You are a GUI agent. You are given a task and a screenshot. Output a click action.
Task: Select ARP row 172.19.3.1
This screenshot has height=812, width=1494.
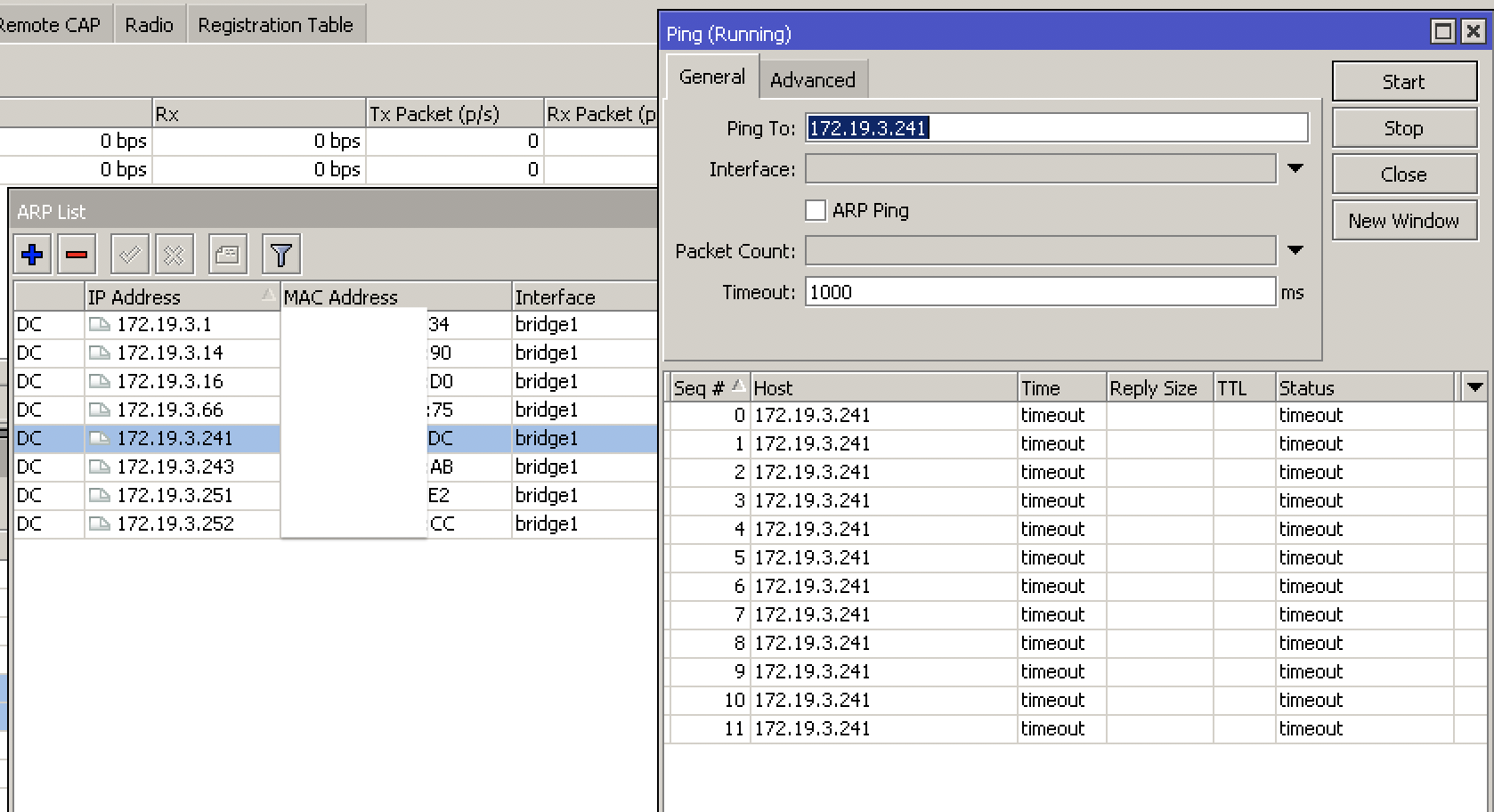[x=335, y=324]
